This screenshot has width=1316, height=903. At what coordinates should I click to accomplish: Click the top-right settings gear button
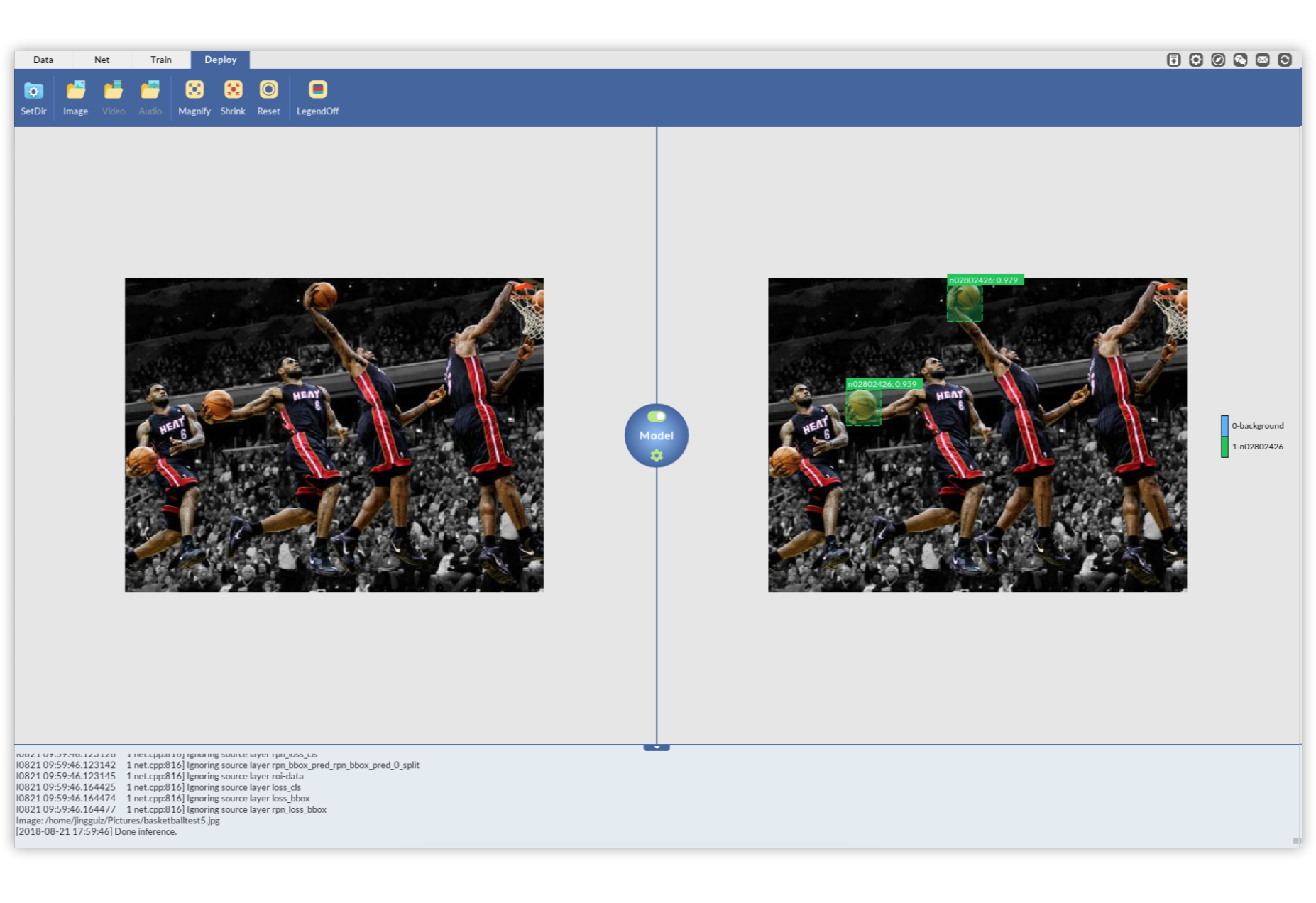point(1196,60)
